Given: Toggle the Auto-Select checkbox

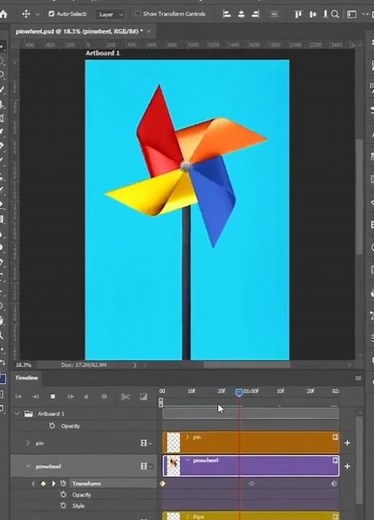Looking at the screenshot, I should [51, 14].
